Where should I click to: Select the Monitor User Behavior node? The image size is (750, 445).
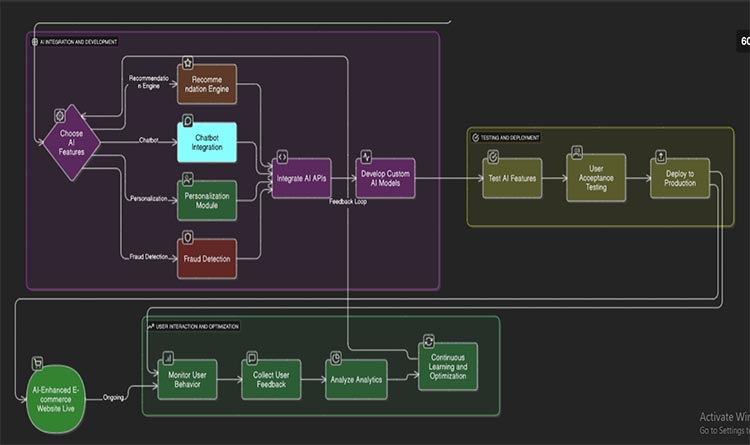click(186, 379)
